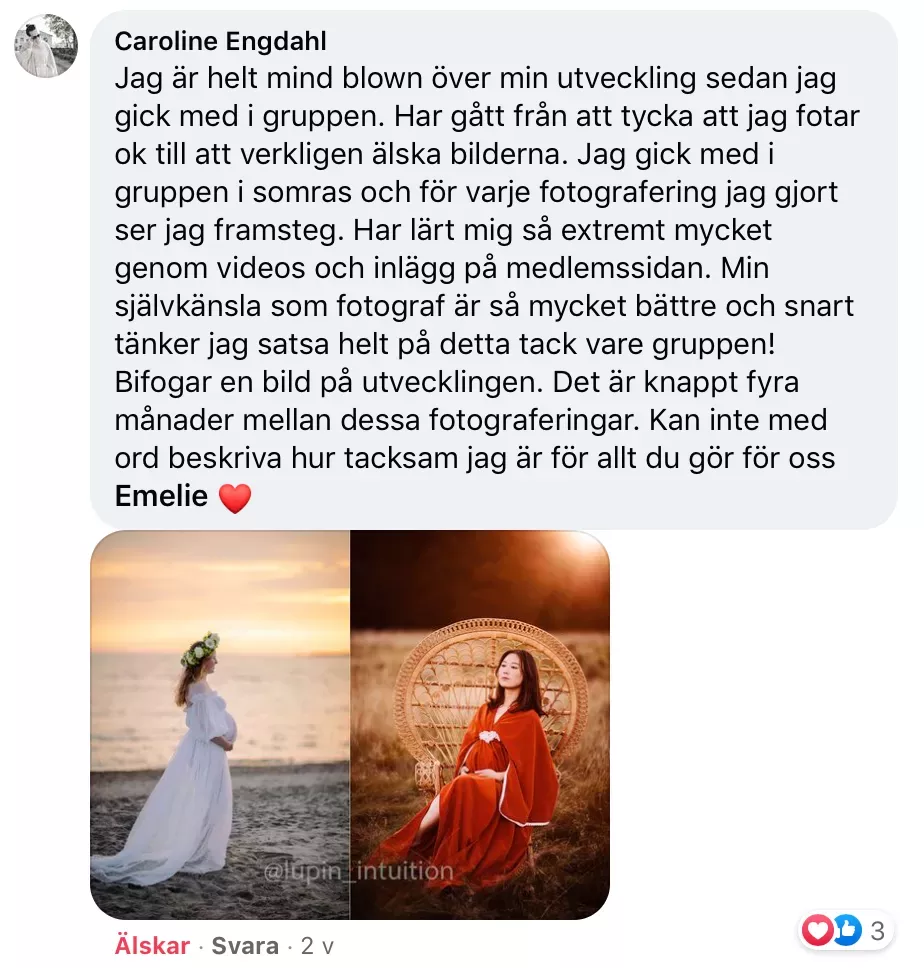The image size is (924, 968).
Task: Click the blue thumbs-up like reaction icon
Action: (x=849, y=930)
